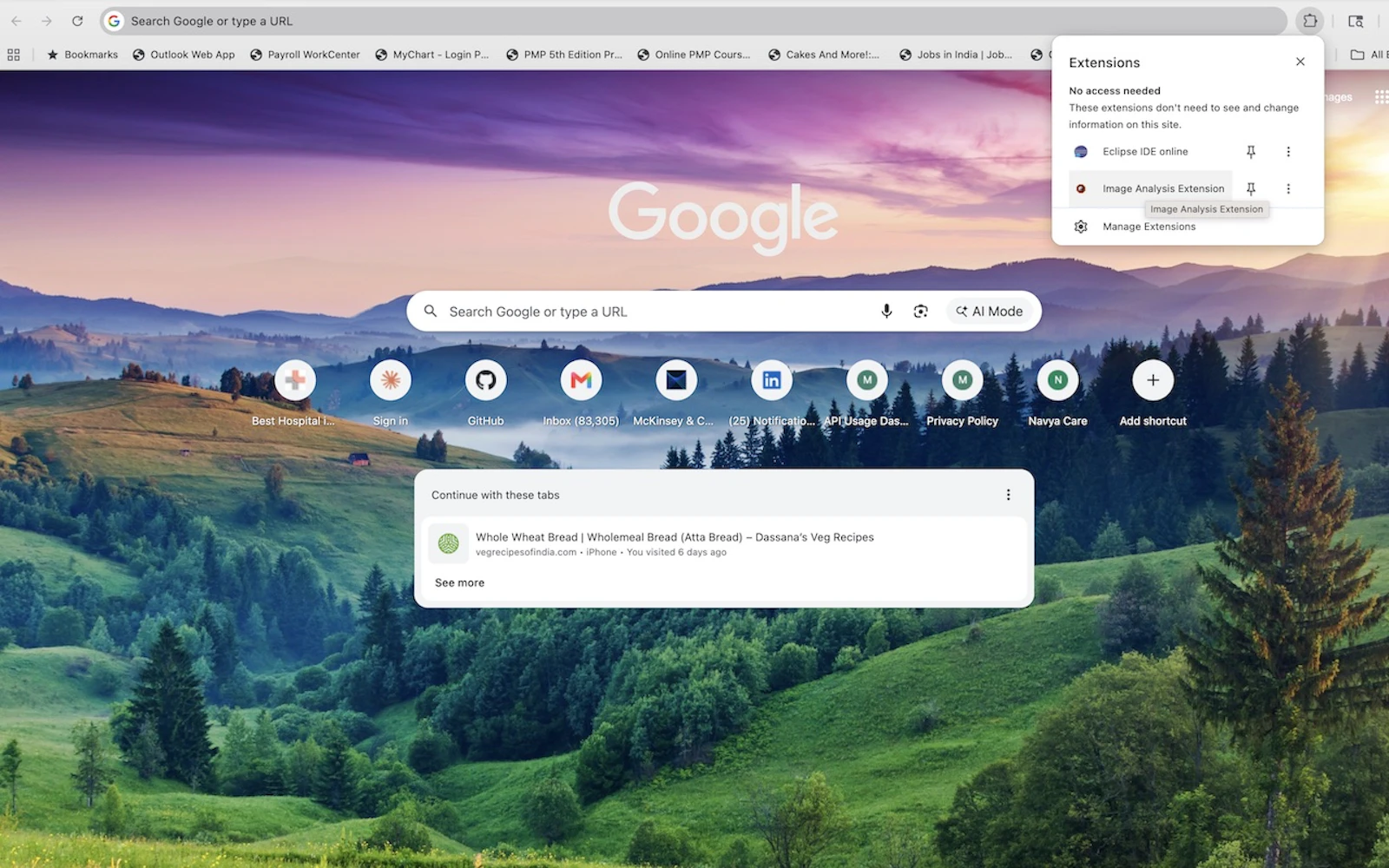Click the magnifier icon in search box
The width and height of the screenshot is (1389, 868).
click(x=430, y=312)
